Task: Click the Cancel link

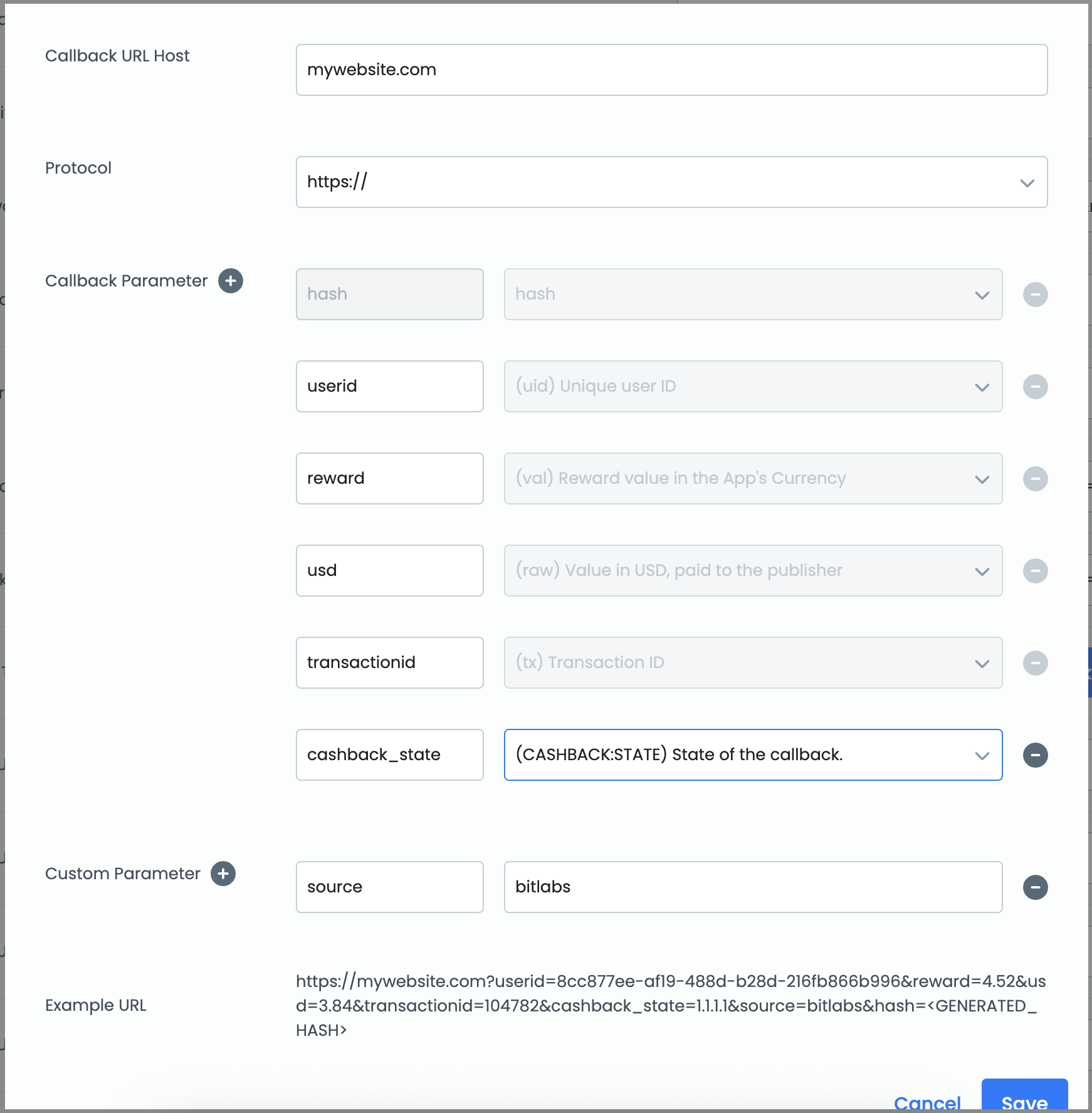Action: [x=927, y=1103]
